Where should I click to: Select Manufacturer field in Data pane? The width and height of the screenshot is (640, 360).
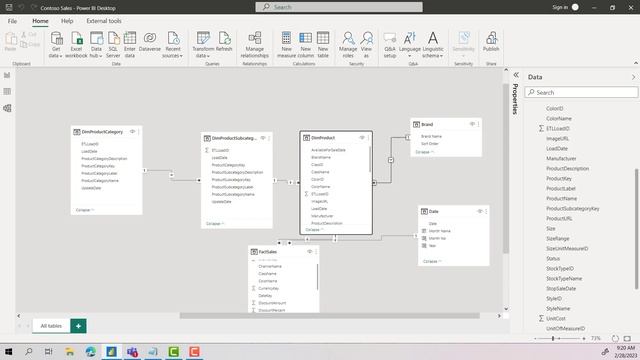(561, 158)
